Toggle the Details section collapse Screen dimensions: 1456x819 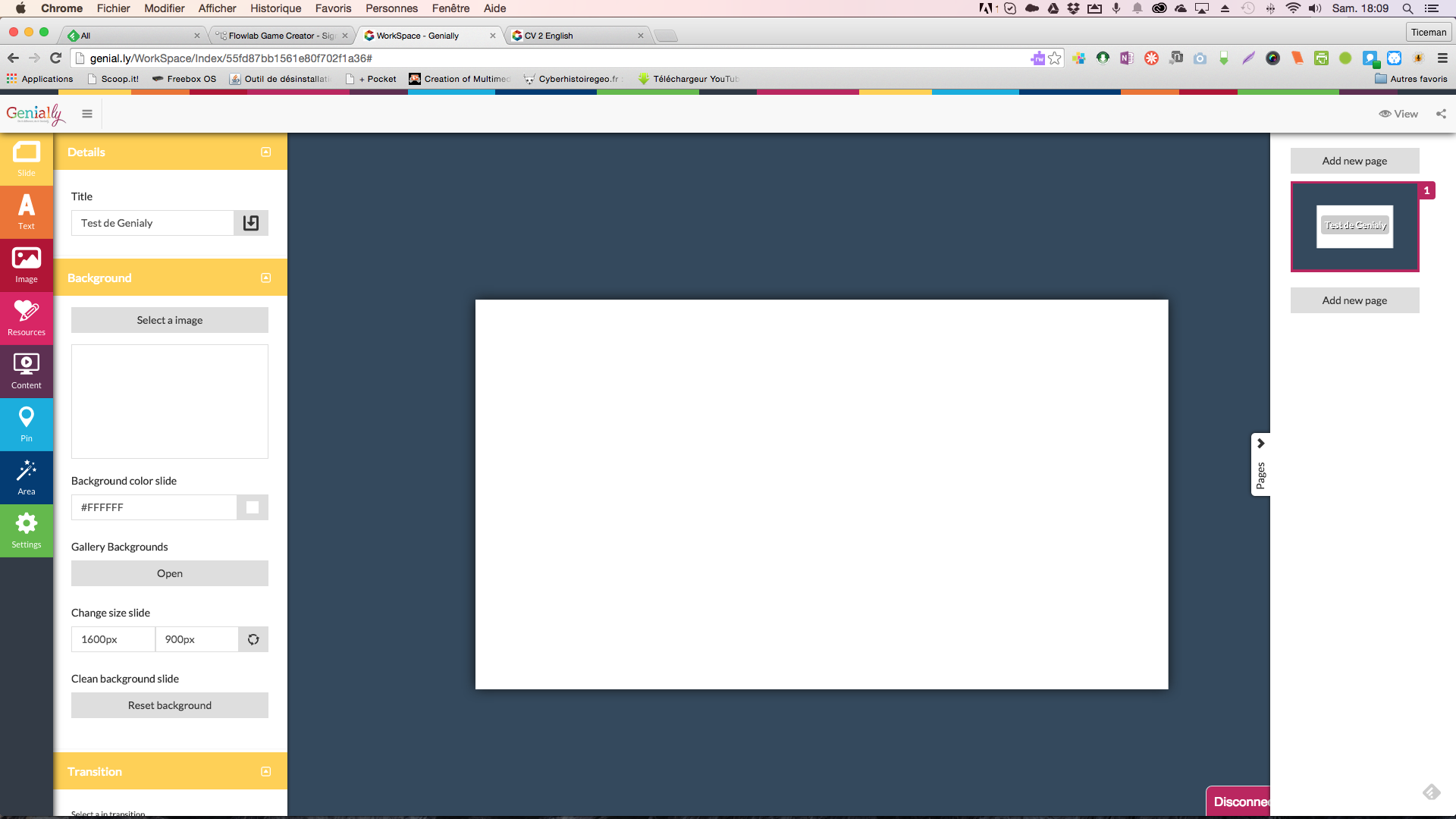pyautogui.click(x=266, y=152)
